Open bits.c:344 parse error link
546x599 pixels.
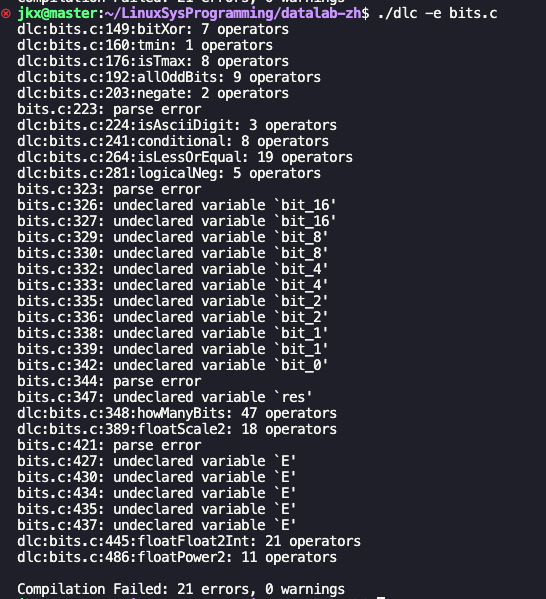[x=109, y=381]
